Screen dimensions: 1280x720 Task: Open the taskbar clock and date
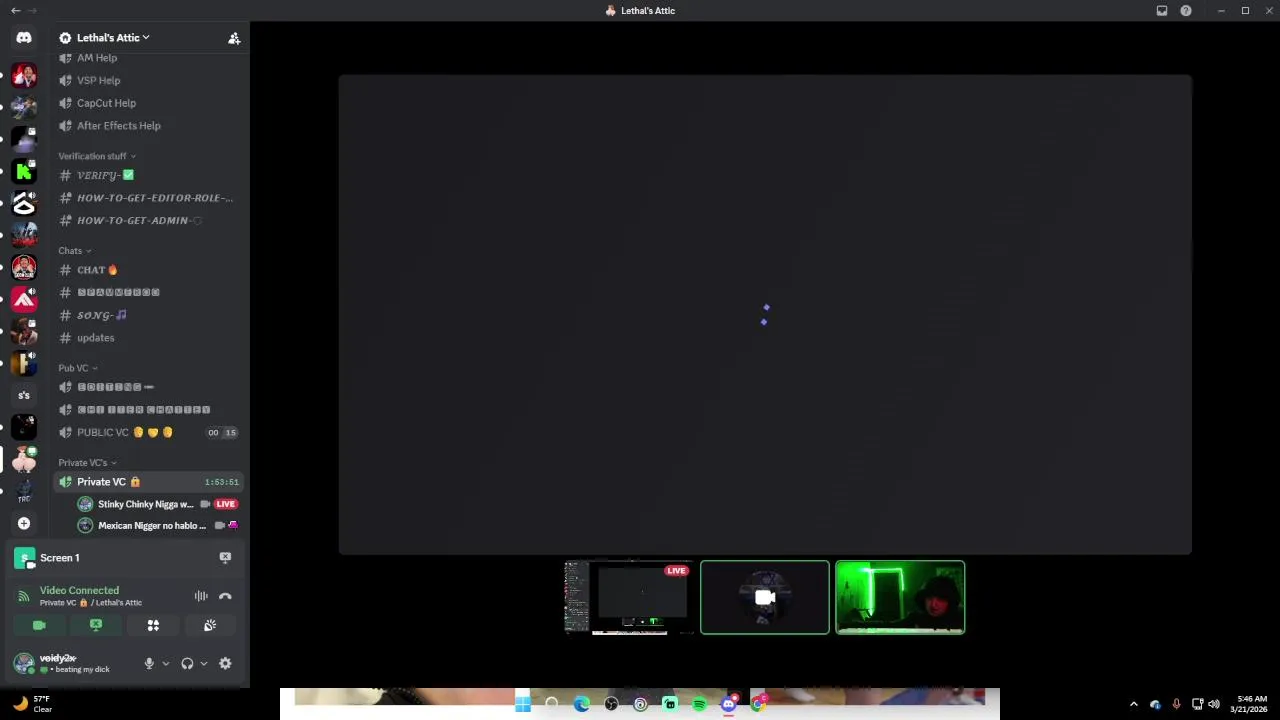click(x=1251, y=704)
